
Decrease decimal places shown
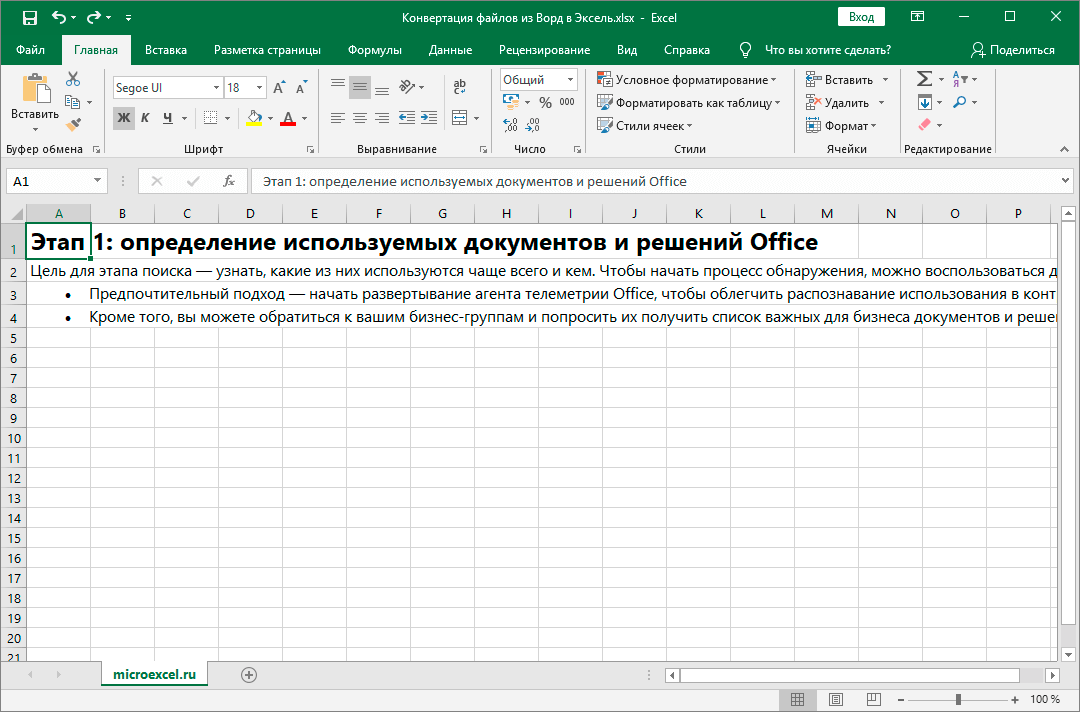coord(532,125)
